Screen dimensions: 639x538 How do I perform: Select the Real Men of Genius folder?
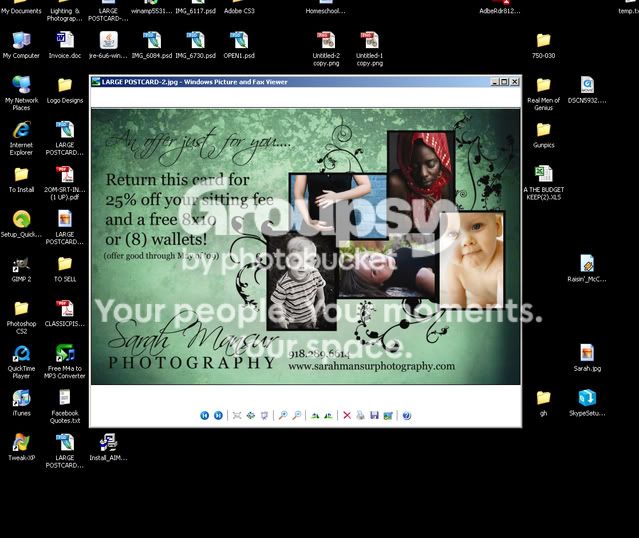click(x=543, y=93)
